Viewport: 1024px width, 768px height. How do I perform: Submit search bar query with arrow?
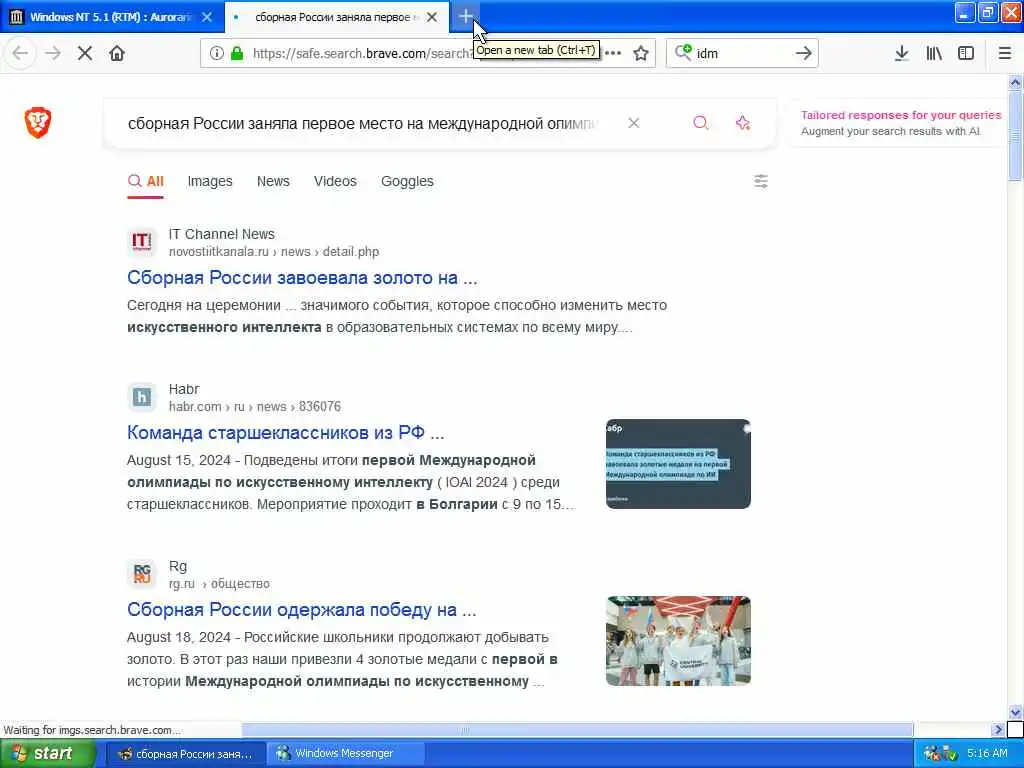[x=803, y=54]
